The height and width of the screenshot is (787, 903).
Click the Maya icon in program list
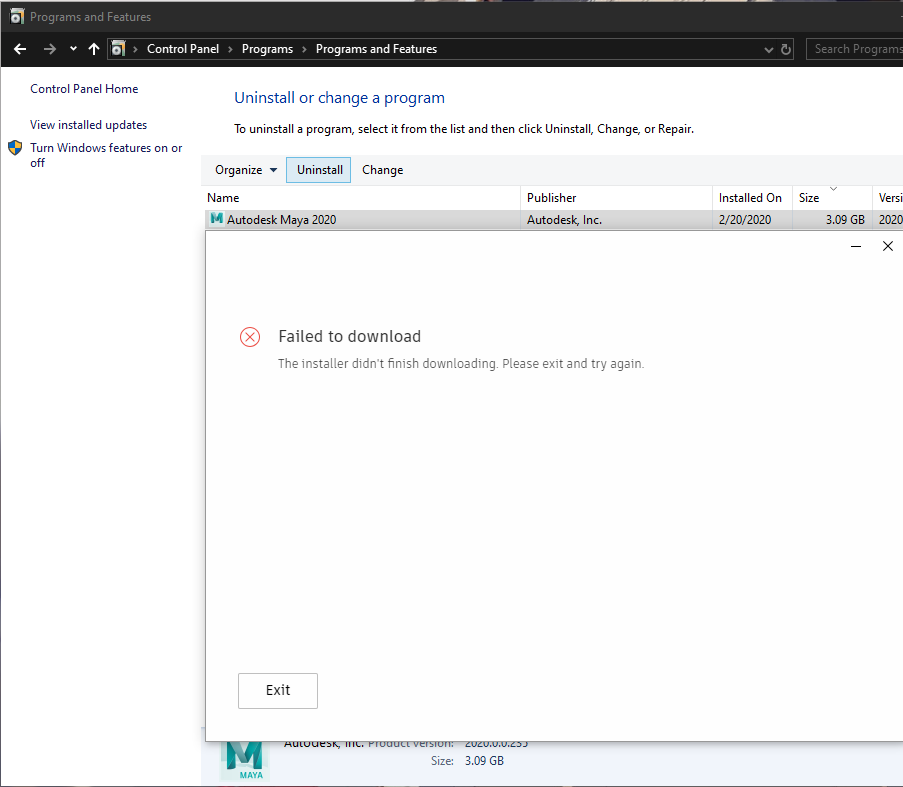pyautogui.click(x=217, y=219)
